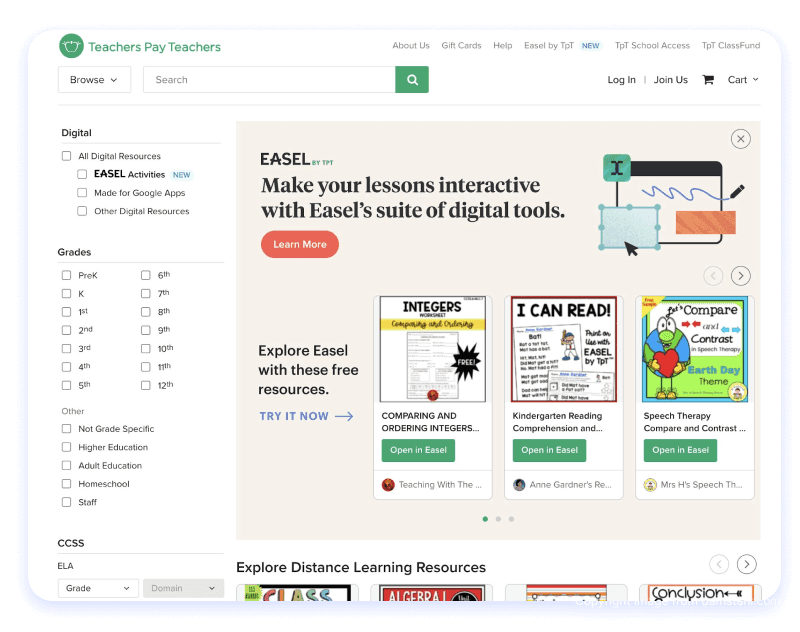Screen dimensions: 800x632
Task: Click into the Search input field
Action: click(270, 80)
